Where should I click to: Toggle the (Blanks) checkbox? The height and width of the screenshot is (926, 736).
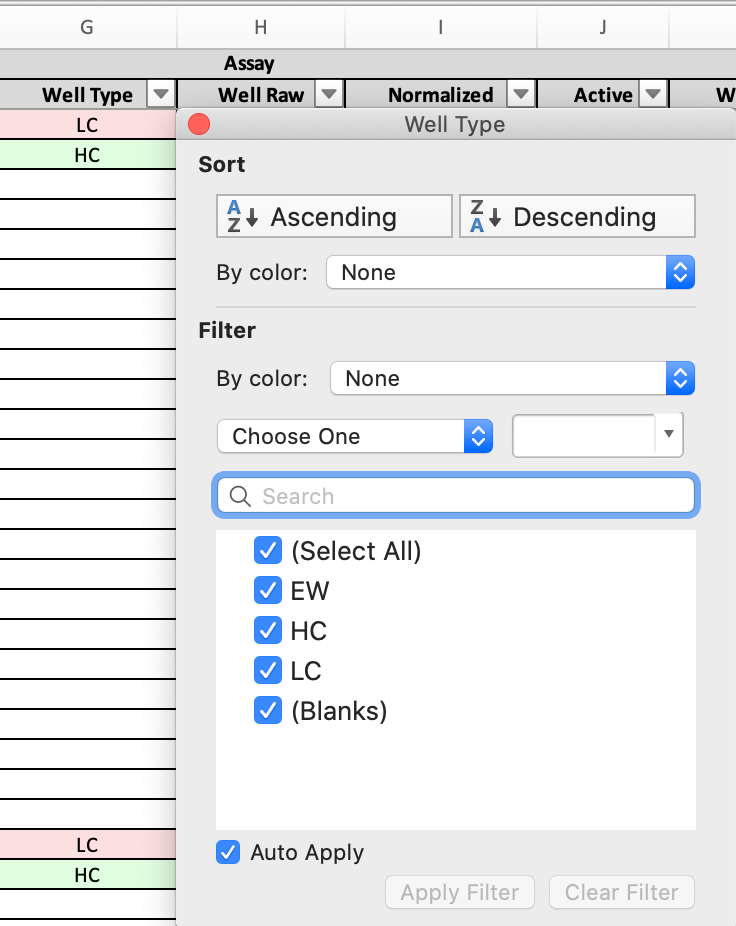pyautogui.click(x=268, y=710)
